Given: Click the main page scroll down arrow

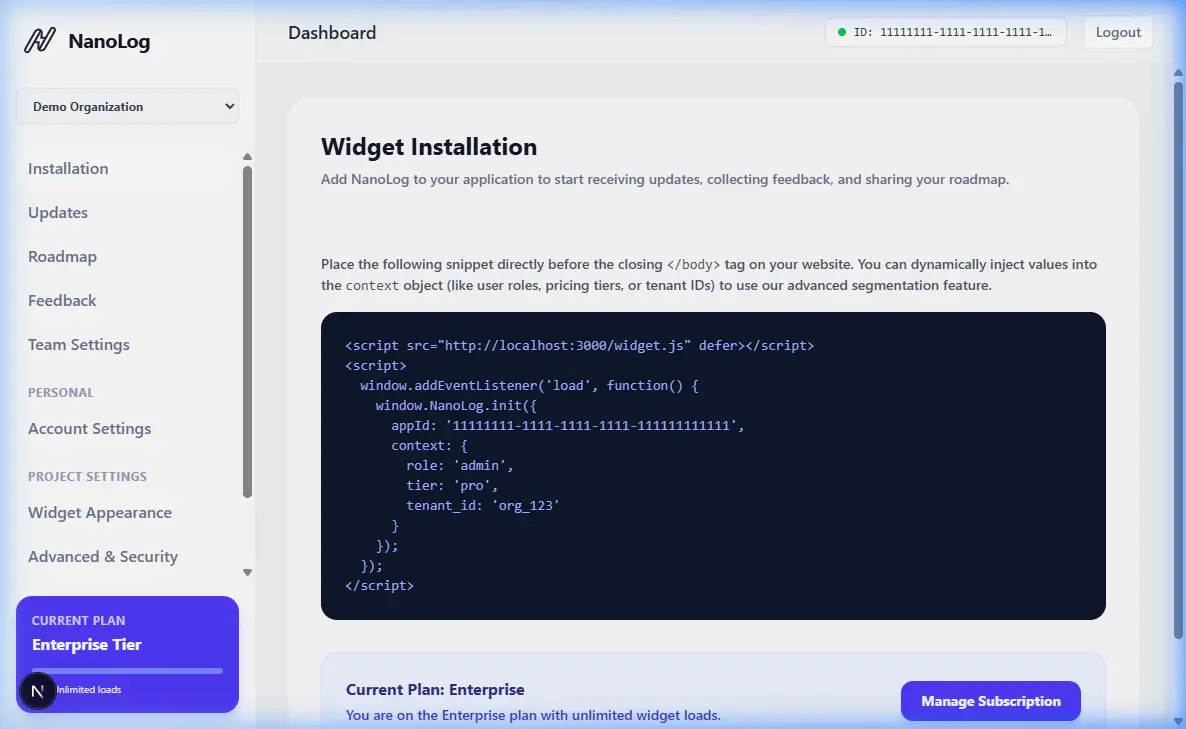Looking at the screenshot, I should [1177, 719].
